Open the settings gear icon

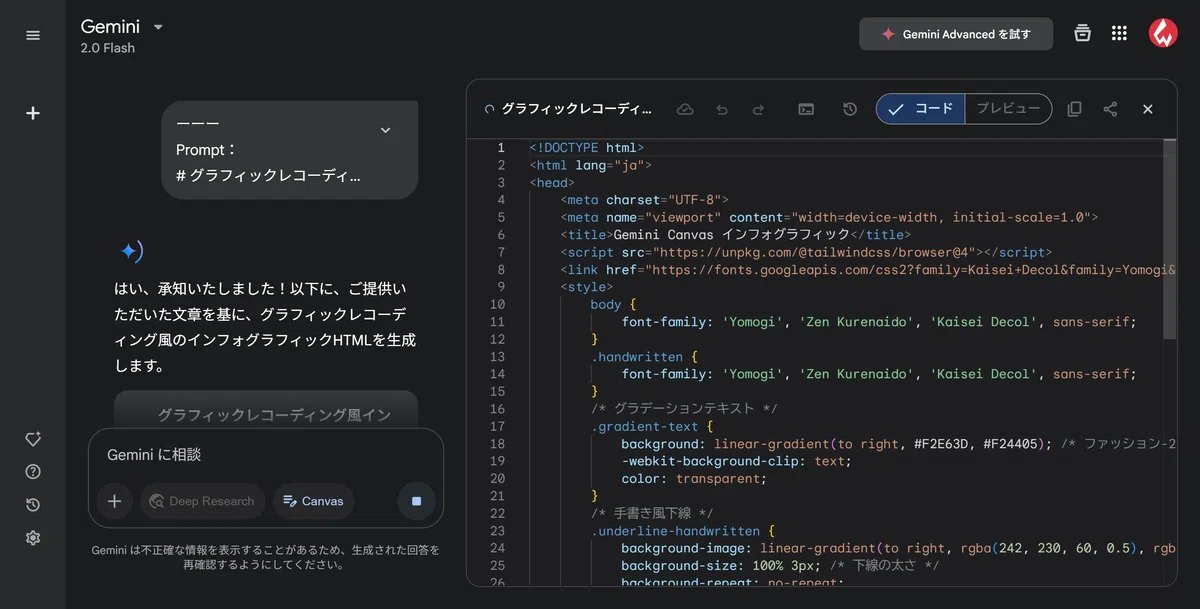pyautogui.click(x=33, y=538)
